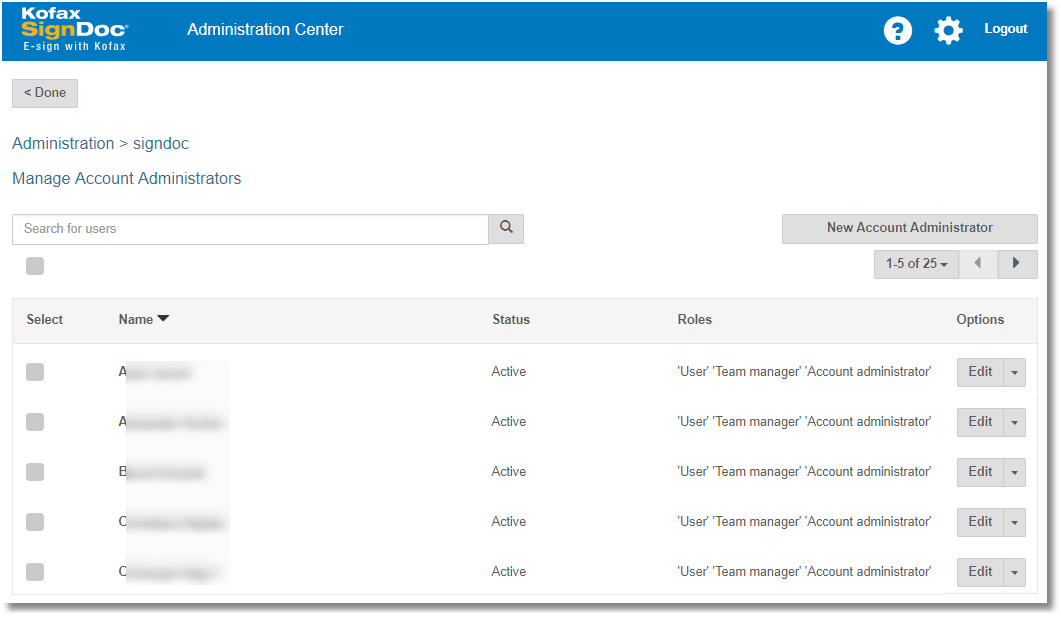
Task: Go to the previous page arrow
Action: click(x=978, y=264)
